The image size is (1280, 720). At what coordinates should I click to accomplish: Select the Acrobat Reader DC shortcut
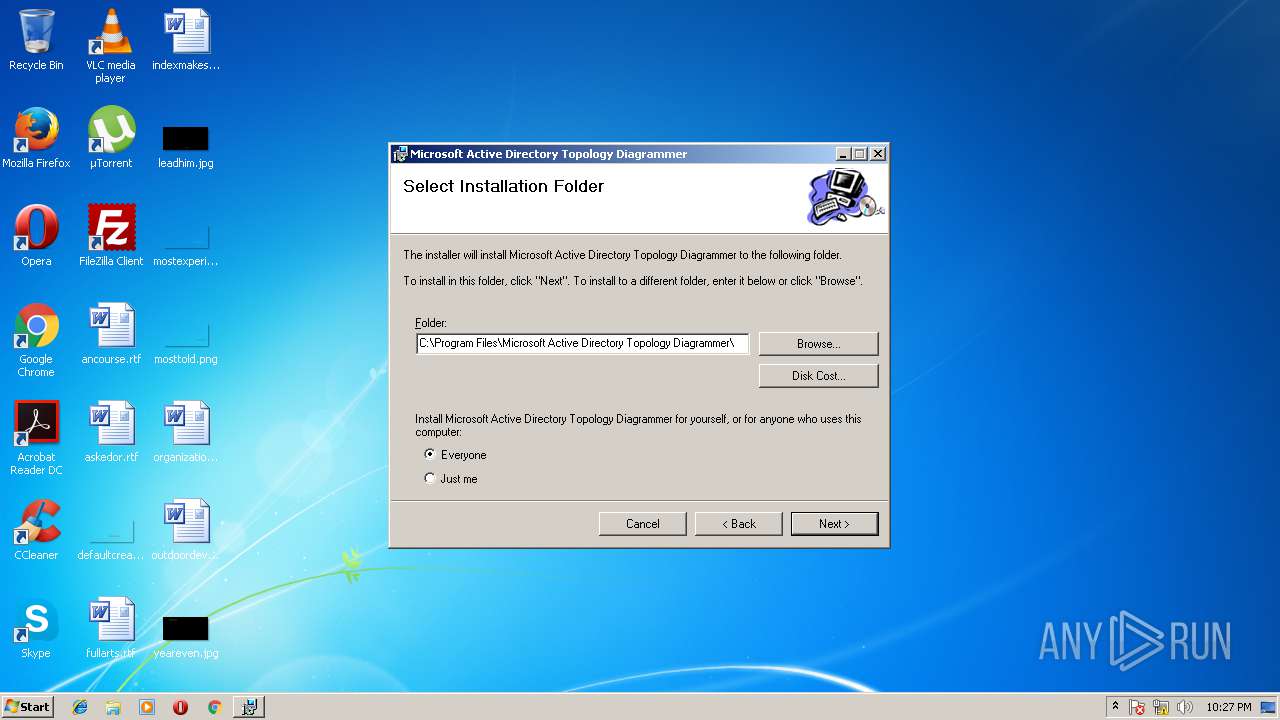point(36,438)
